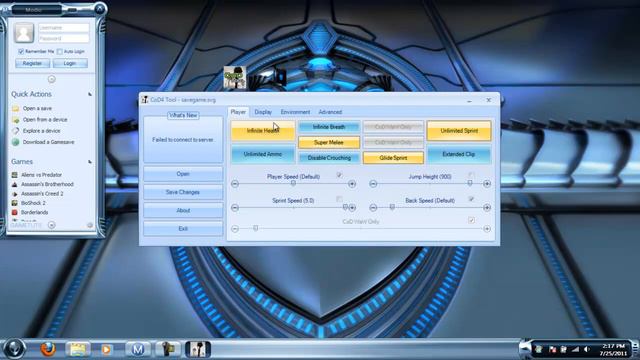640x360 pixels.
Task: Increase Back Speed with the plus button
Action: (x=487, y=208)
